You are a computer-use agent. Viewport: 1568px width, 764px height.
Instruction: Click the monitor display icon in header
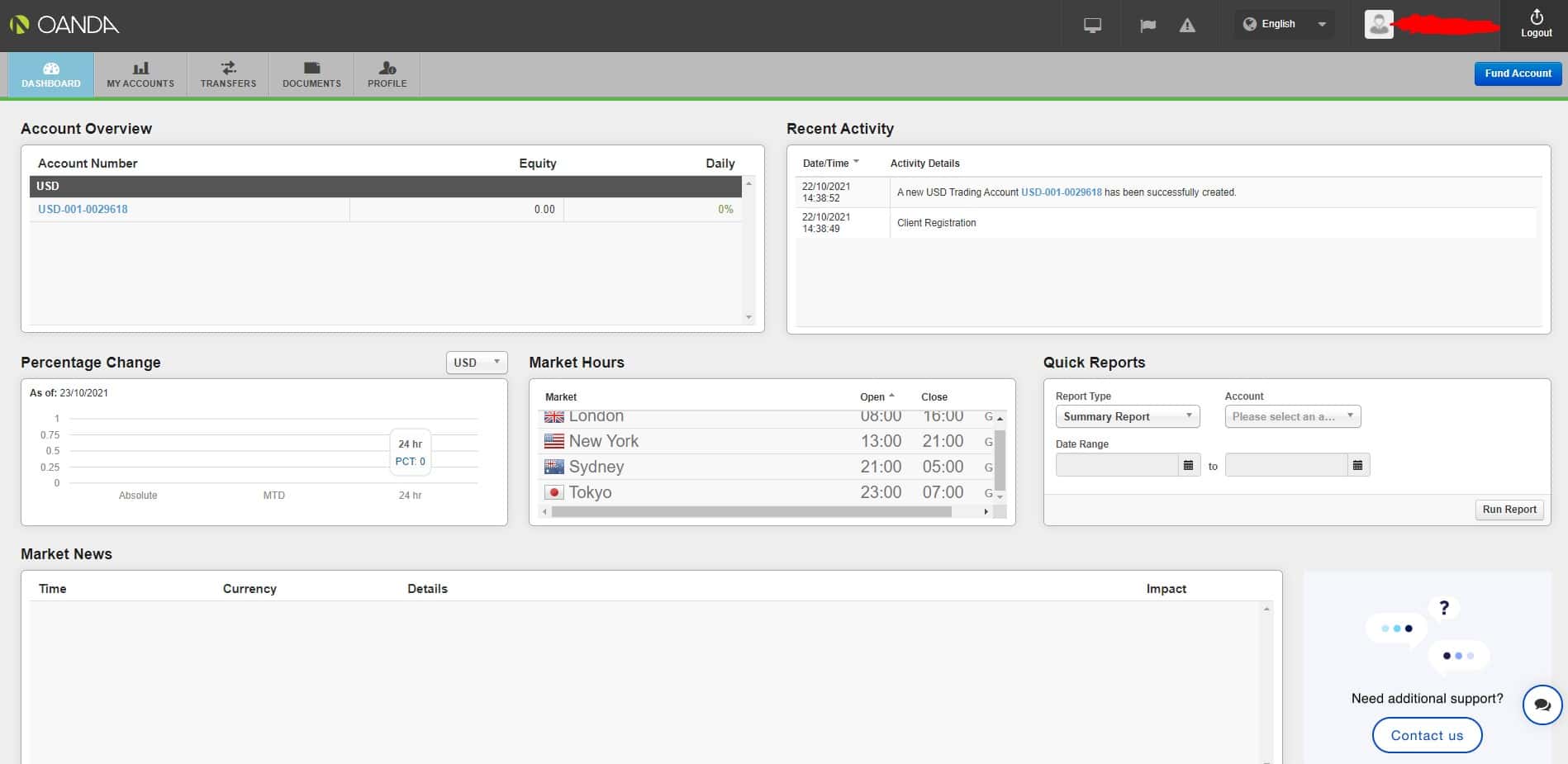[x=1092, y=26]
